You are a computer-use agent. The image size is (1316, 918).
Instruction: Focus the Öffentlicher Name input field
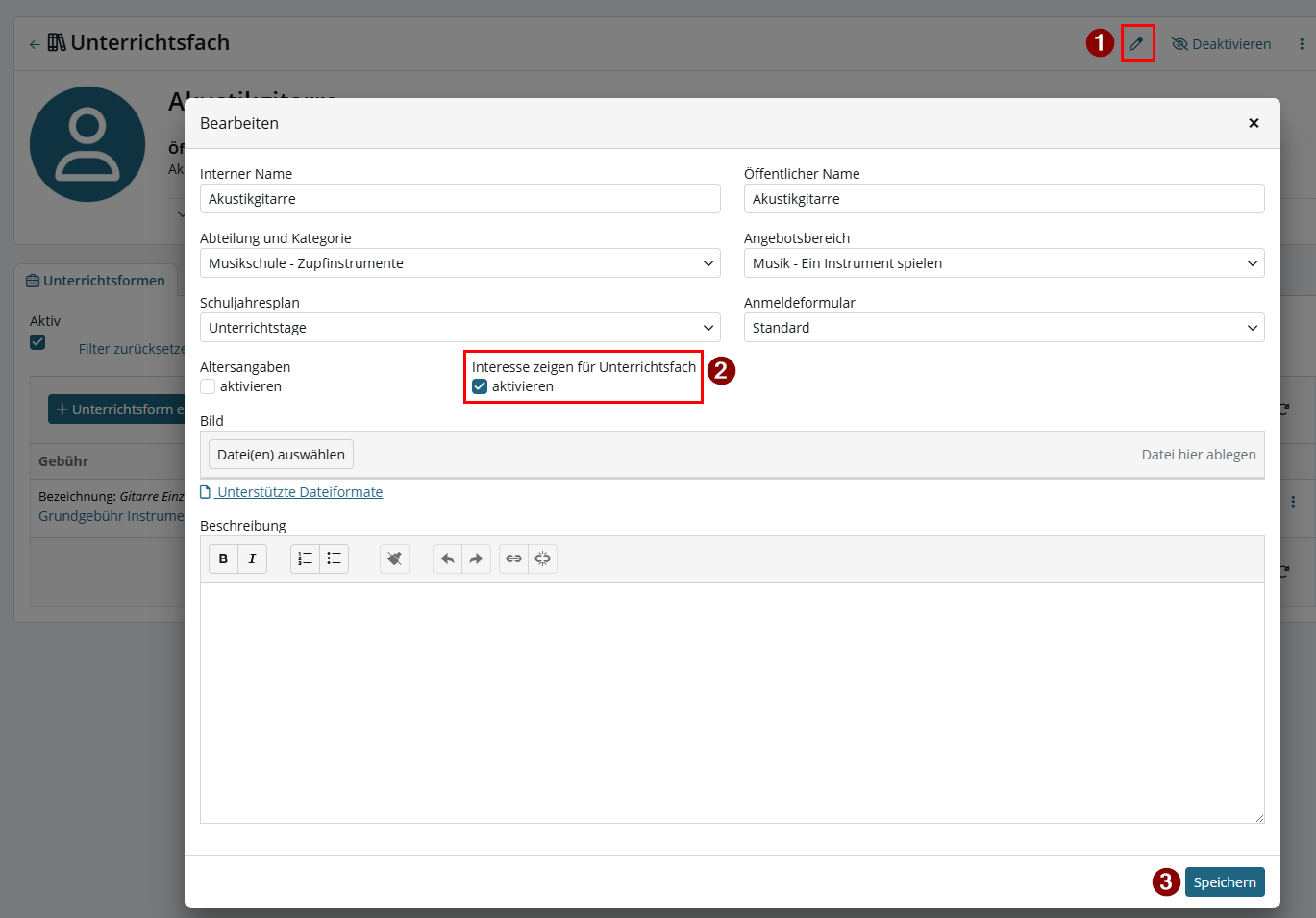1005,199
